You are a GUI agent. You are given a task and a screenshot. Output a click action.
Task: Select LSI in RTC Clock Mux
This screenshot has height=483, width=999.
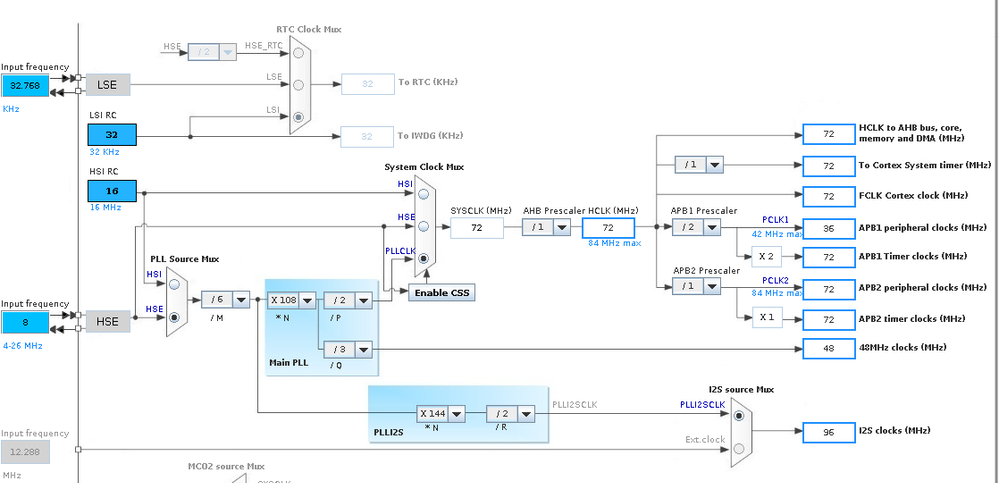pyautogui.click(x=299, y=117)
